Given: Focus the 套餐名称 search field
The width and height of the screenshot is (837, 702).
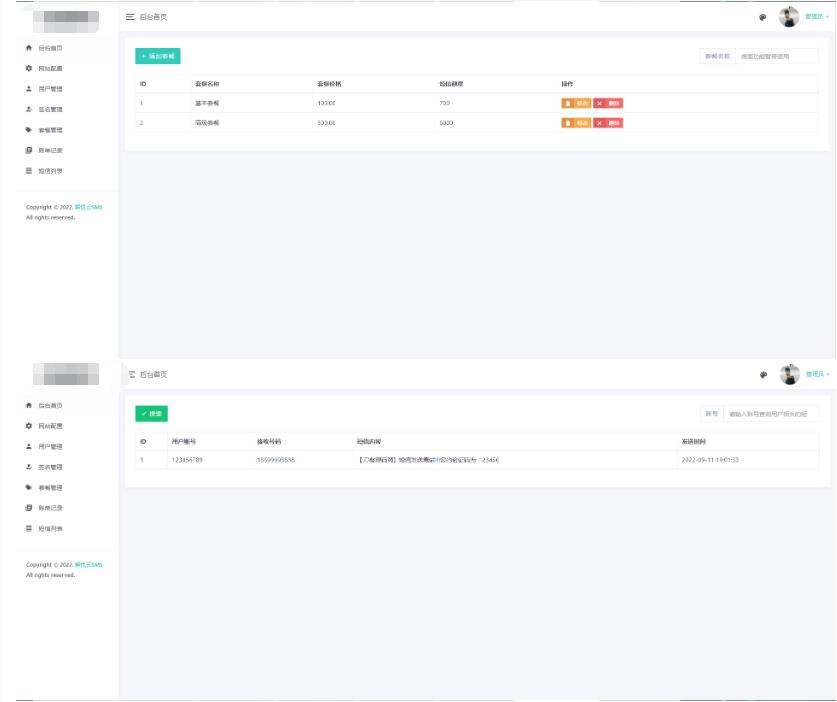Looking at the screenshot, I should tap(776, 57).
